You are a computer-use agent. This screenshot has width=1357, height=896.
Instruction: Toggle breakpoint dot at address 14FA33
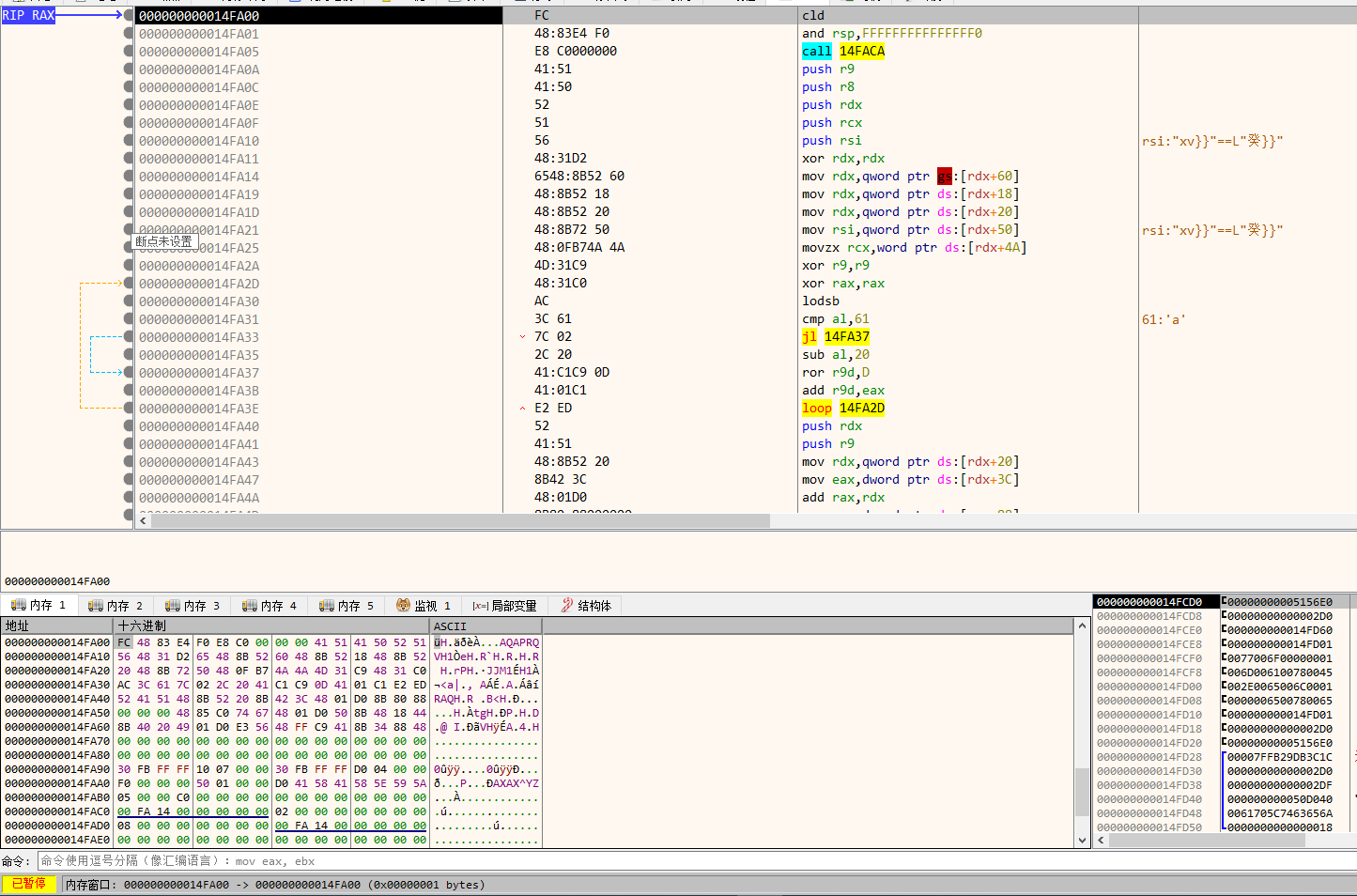(x=129, y=337)
